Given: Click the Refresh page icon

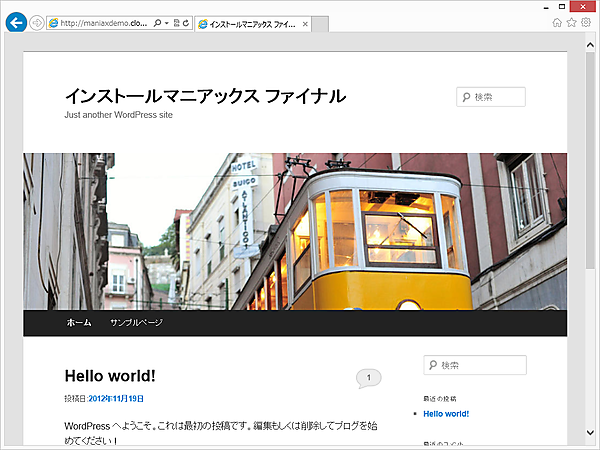Looking at the screenshot, I should point(186,22).
